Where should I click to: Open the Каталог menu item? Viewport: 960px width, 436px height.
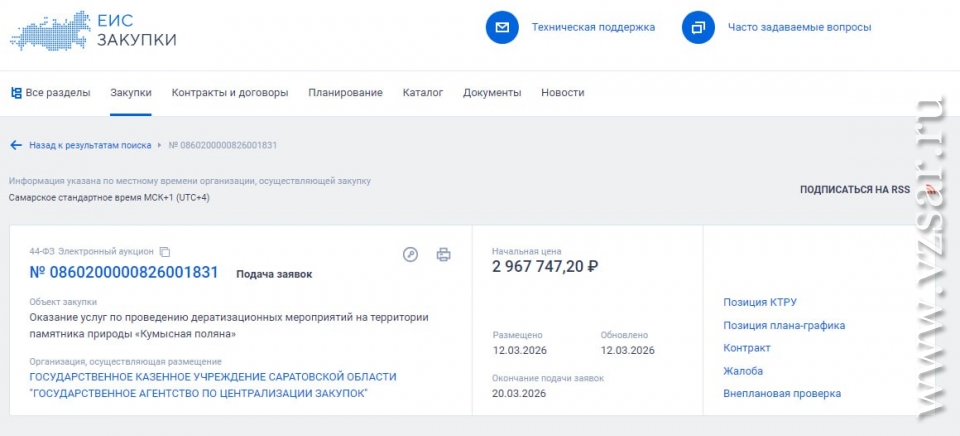point(423,93)
